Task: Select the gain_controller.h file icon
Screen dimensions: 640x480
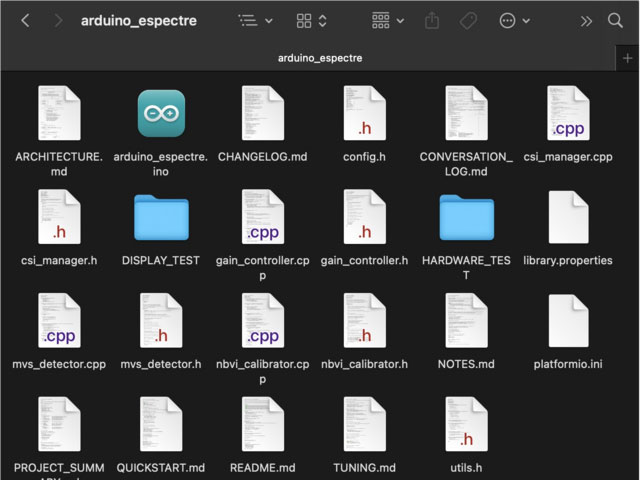Action: [x=364, y=217]
